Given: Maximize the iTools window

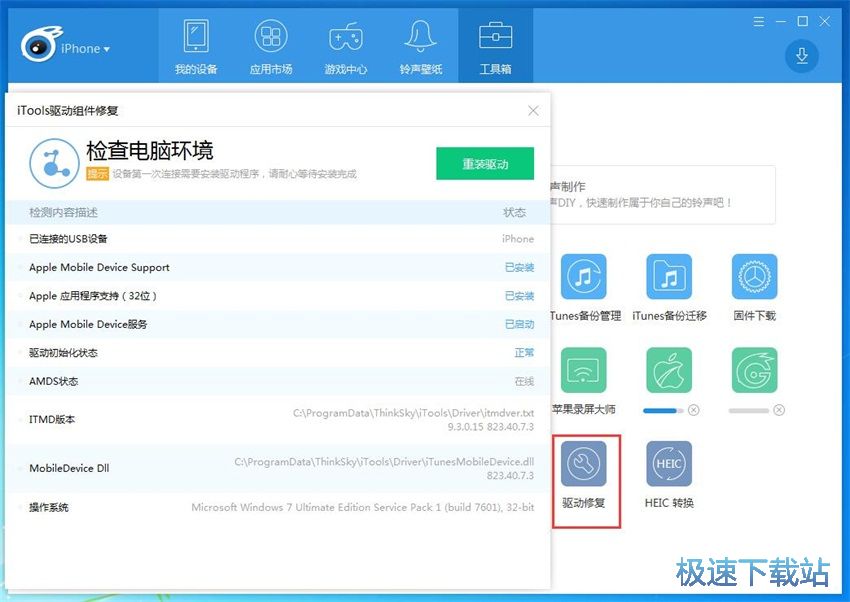Looking at the screenshot, I should (802, 22).
